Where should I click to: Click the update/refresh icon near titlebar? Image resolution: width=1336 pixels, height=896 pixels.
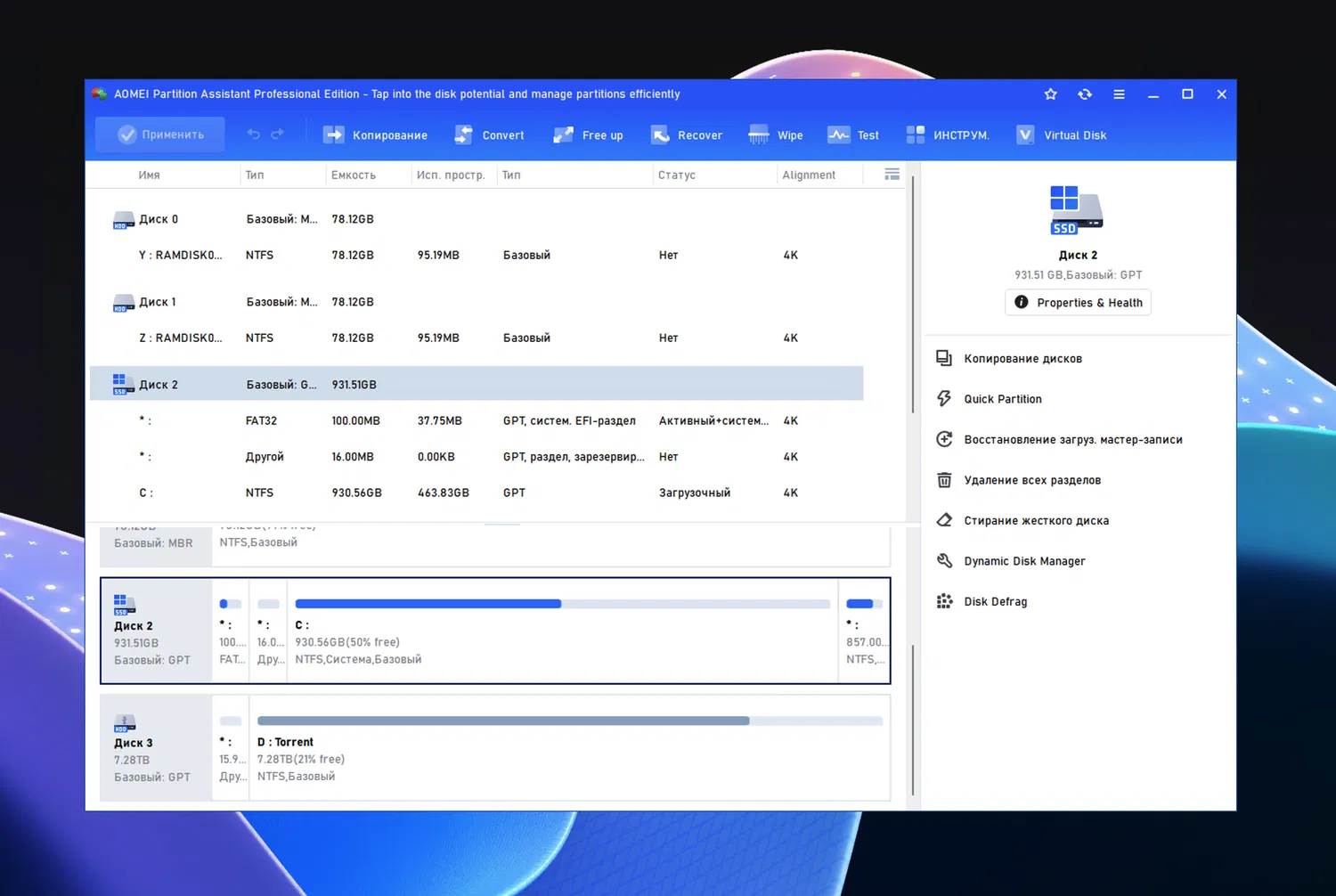tap(1085, 94)
